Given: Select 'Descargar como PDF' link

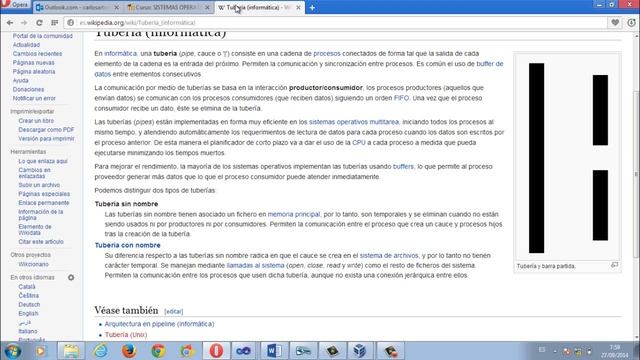Looking at the screenshot, I should [46, 130].
